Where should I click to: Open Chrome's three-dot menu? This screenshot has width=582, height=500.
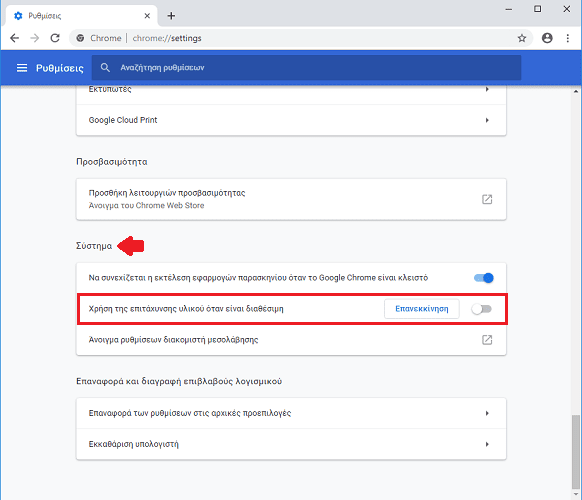(568, 38)
